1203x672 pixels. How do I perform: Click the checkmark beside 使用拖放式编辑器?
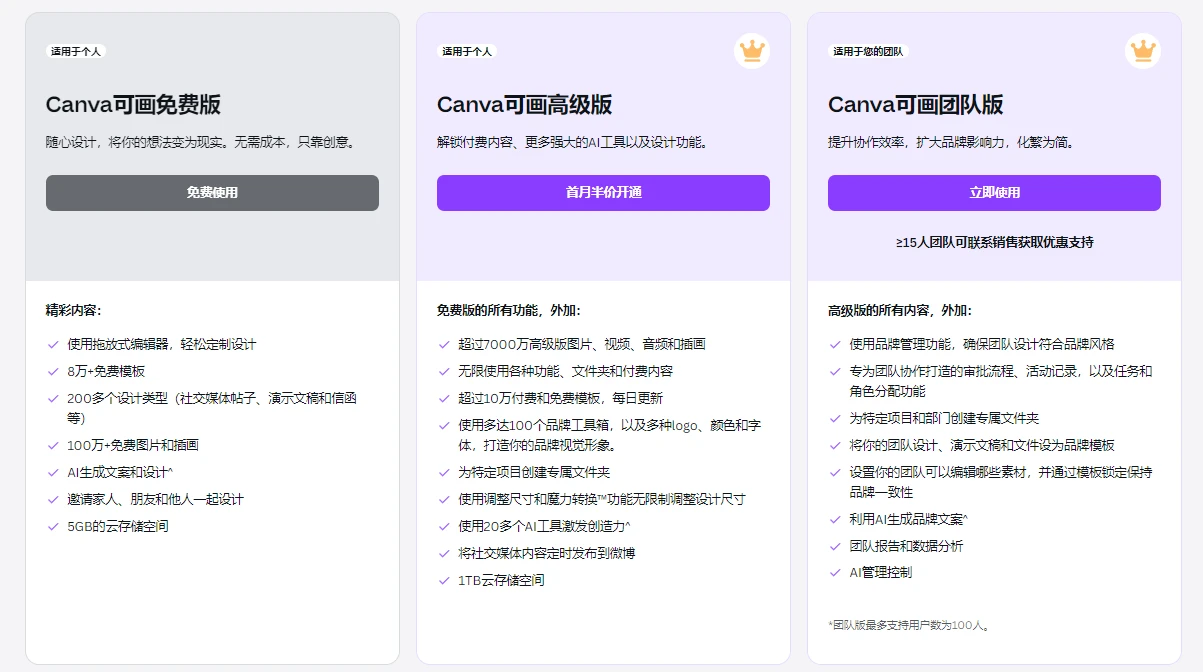(x=53, y=344)
